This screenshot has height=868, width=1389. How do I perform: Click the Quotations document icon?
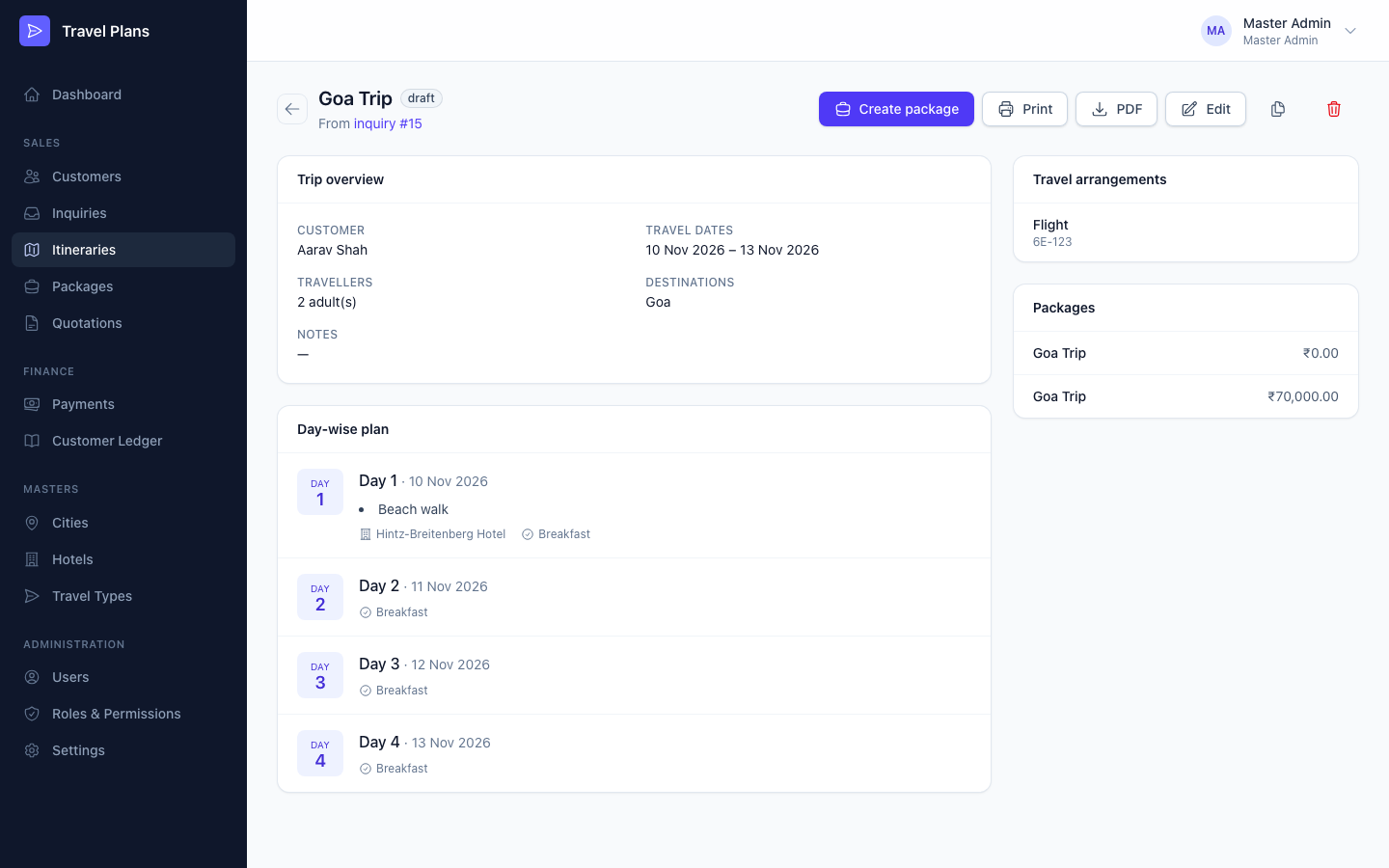tap(32, 323)
